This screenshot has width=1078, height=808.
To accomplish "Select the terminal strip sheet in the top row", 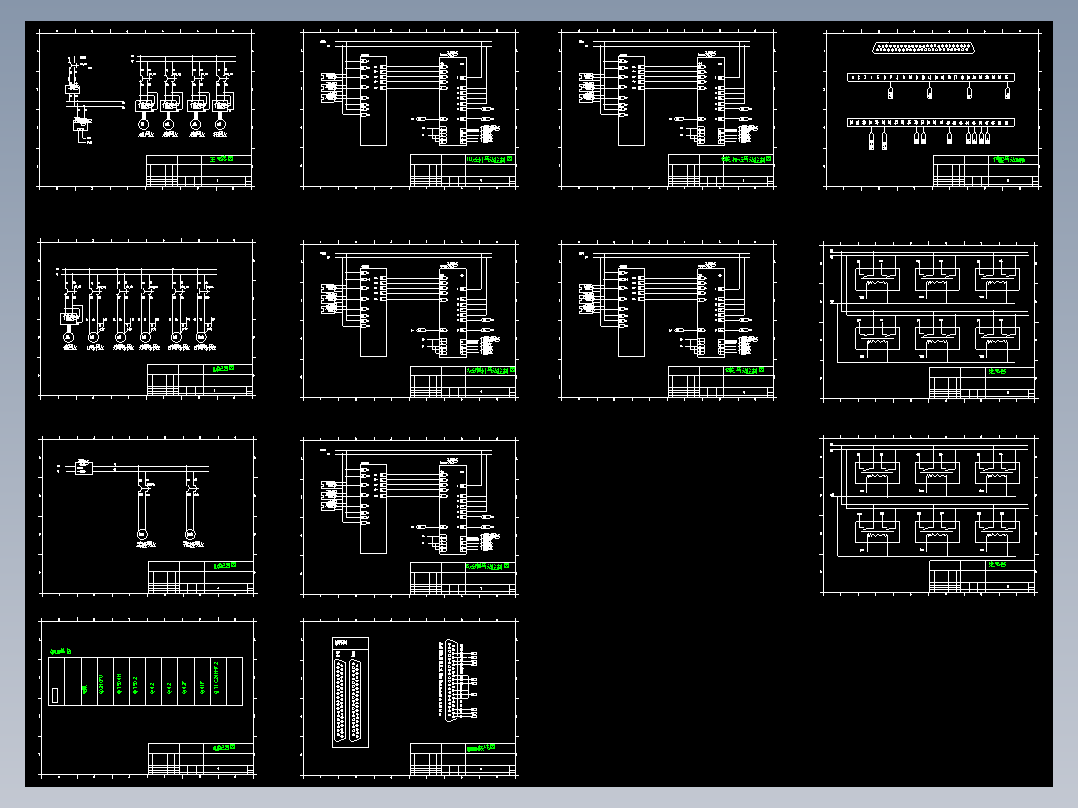I will tap(933, 109).
